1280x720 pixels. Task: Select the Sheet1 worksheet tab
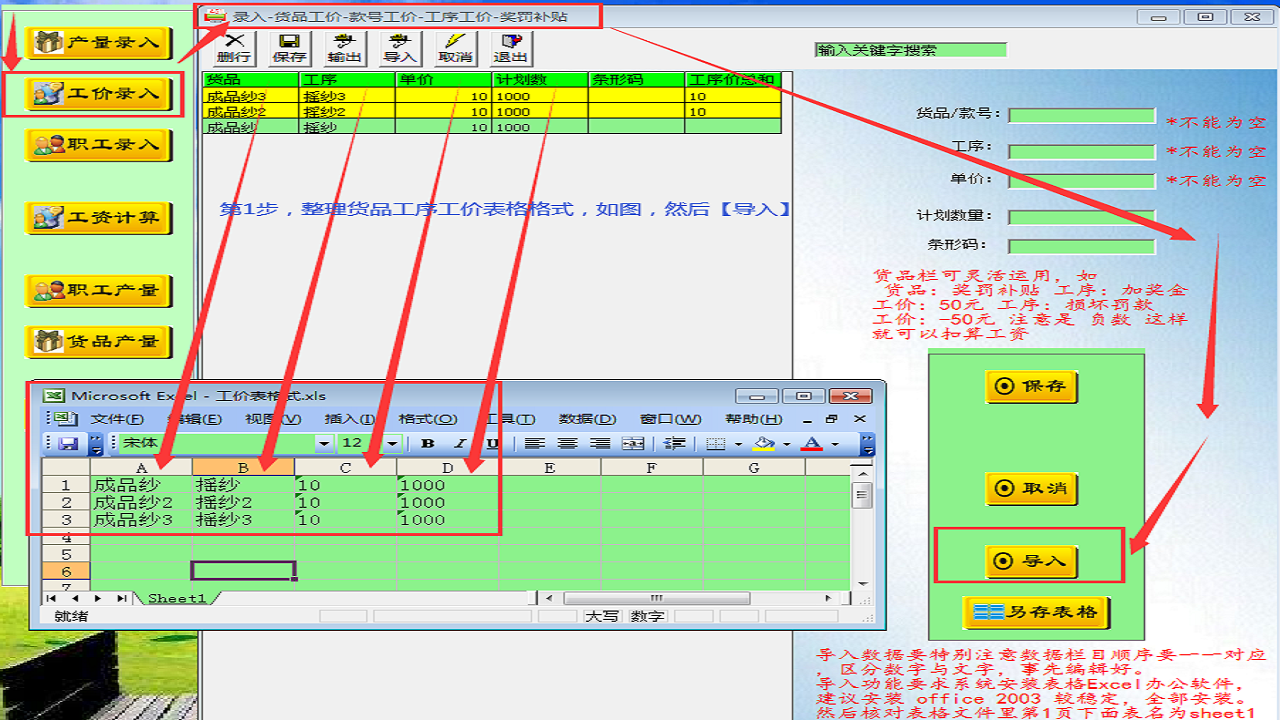tap(177, 598)
